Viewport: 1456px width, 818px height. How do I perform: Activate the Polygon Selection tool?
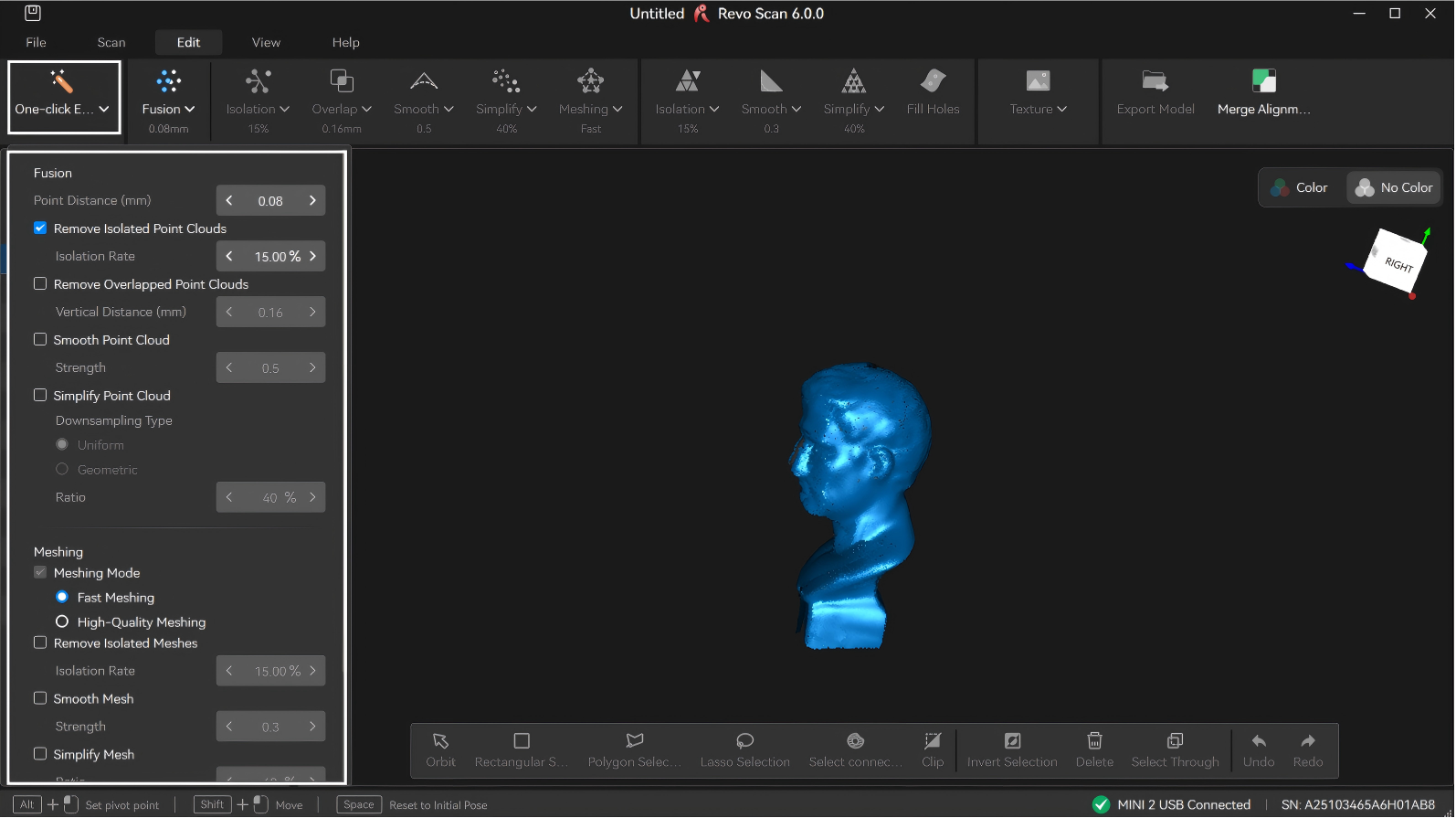[x=634, y=741]
